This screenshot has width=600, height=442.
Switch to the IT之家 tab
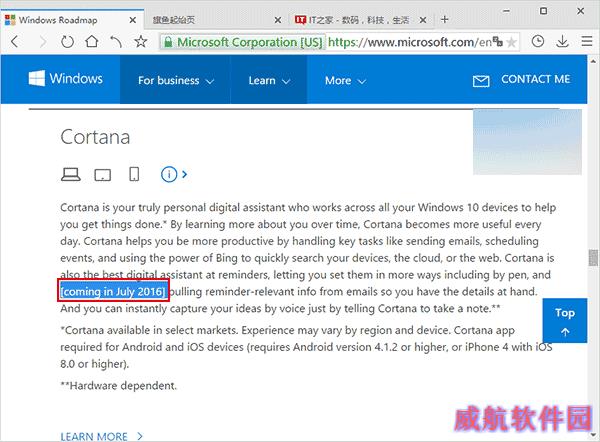tap(361, 20)
